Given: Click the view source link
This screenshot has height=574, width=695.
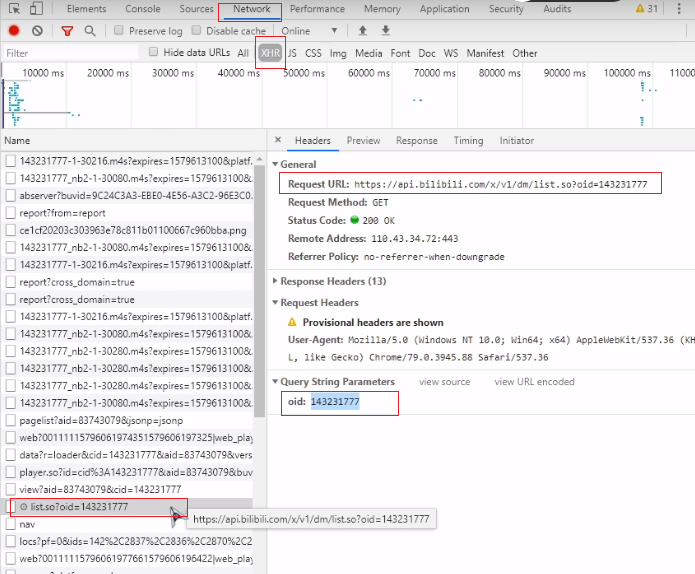Looking at the screenshot, I should point(444,382).
